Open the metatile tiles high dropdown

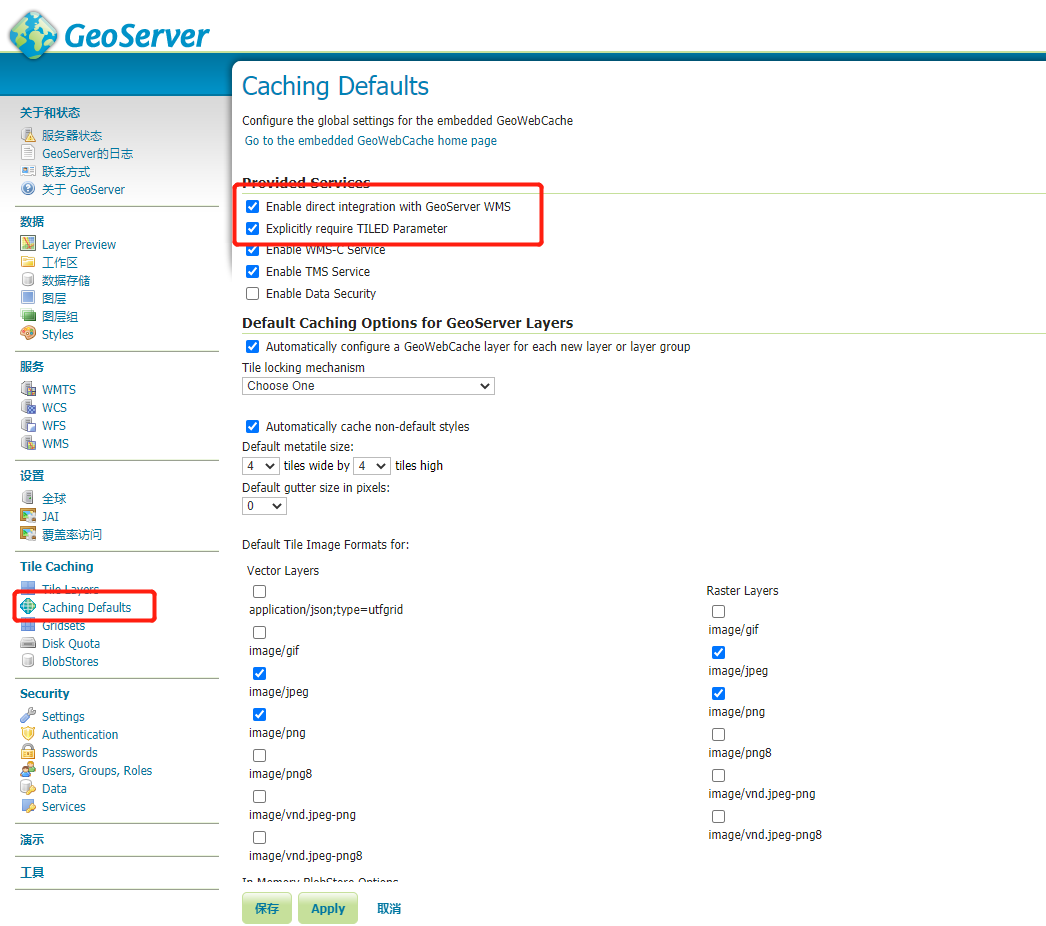(372, 466)
